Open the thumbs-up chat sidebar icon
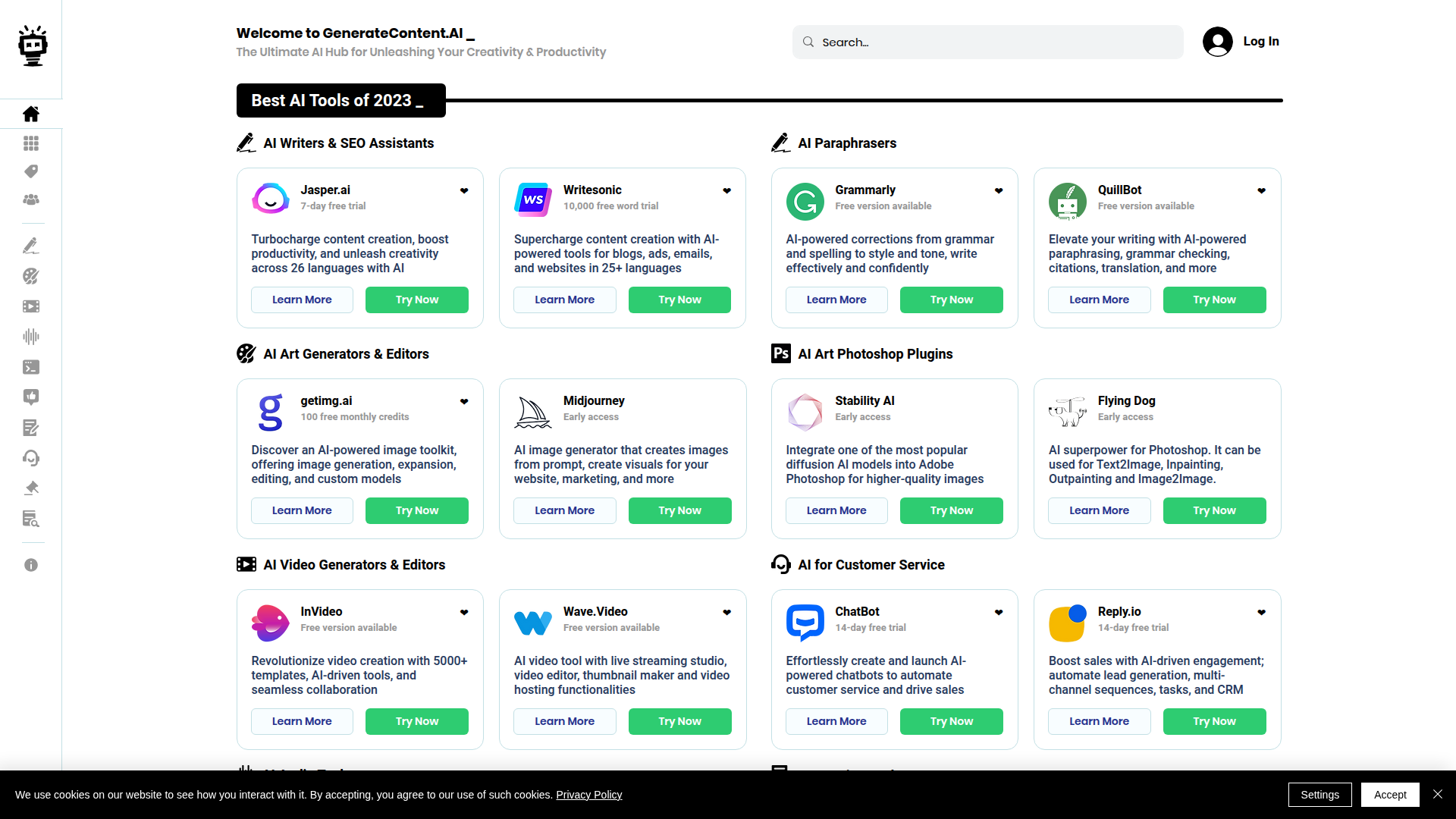 [x=31, y=397]
